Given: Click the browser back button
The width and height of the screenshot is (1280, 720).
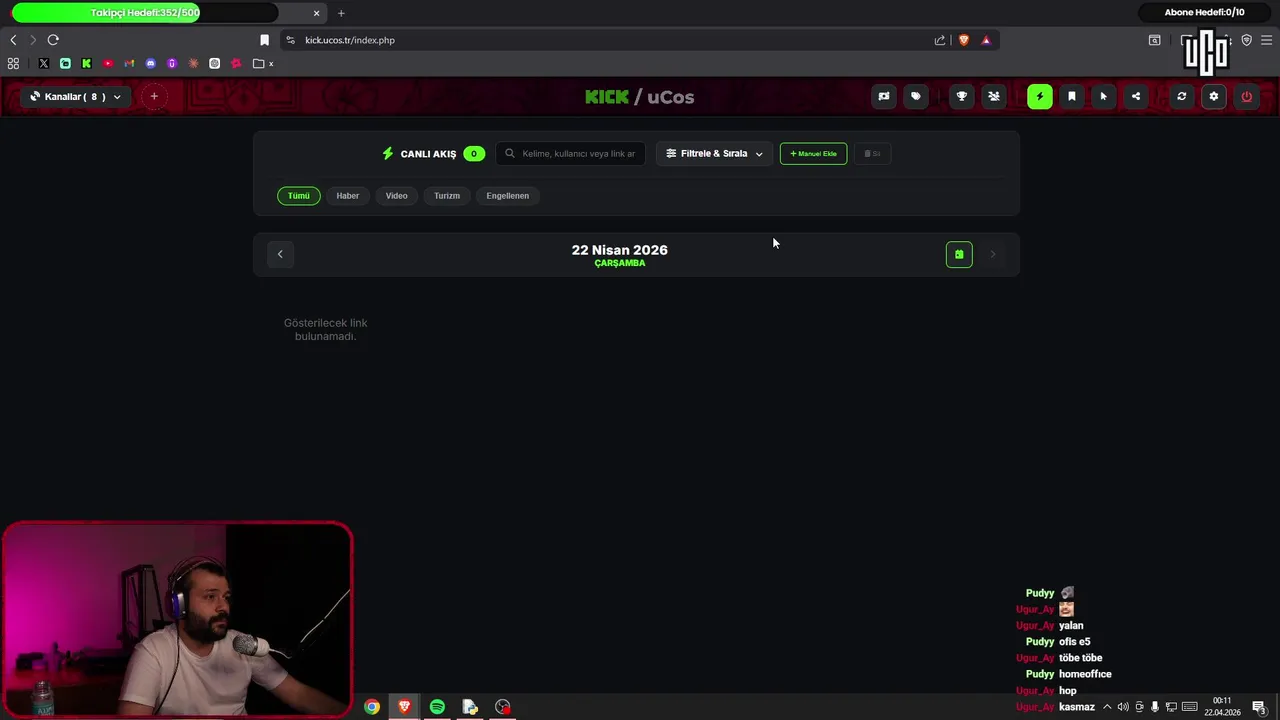Looking at the screenshot, I should [13, 40].
